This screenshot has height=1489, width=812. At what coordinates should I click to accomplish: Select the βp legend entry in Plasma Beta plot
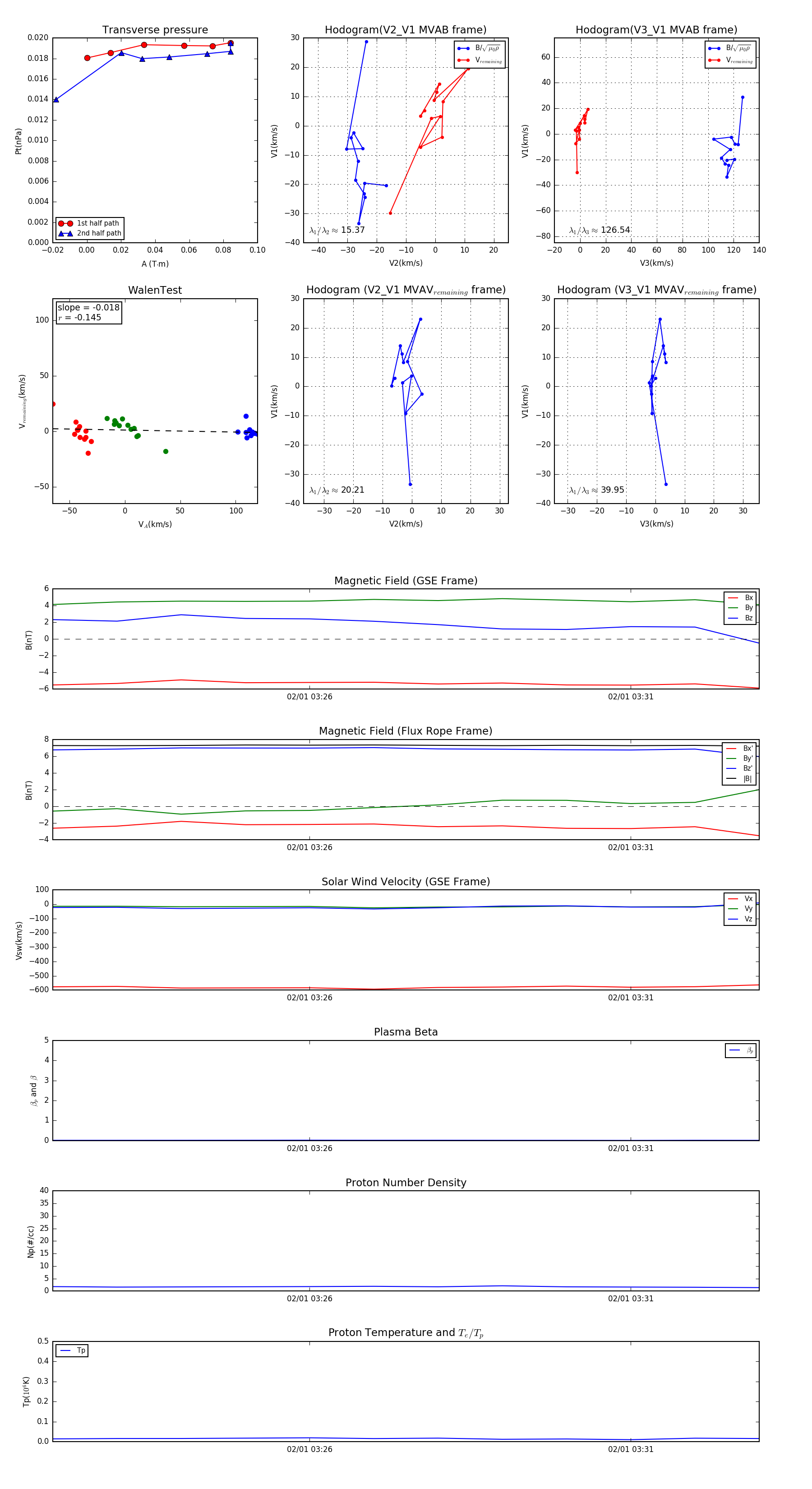(x=741, y=1050)
